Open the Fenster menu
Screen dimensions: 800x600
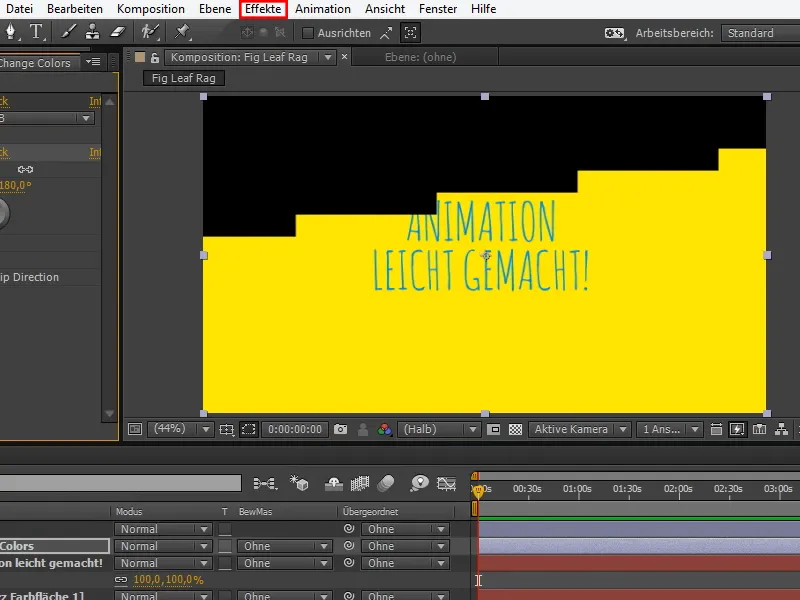438,9
